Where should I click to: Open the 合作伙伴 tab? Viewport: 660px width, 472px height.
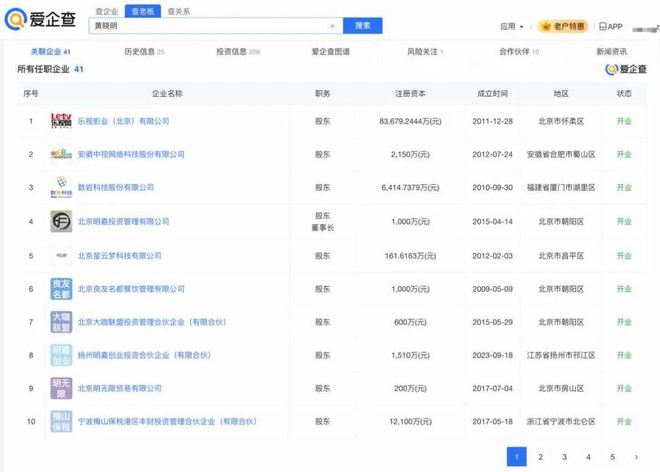click(x=519, y=51)
